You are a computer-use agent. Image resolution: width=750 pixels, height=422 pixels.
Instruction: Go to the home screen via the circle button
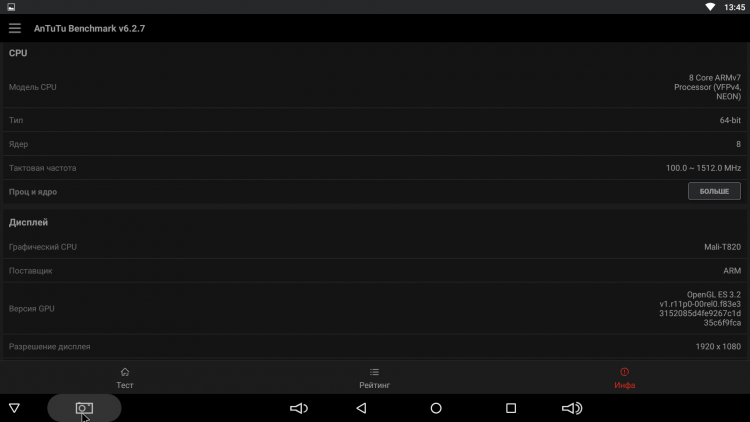tap(436, 408)
